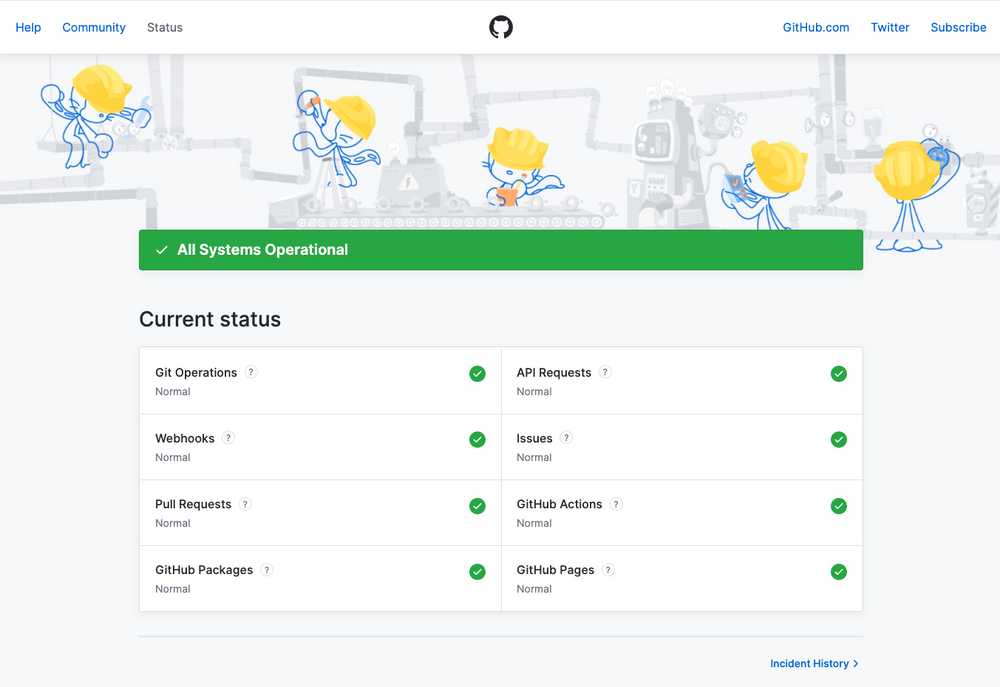This screenshot has width=1000, height=687.
Task: Click the green check beside API Requests
Action: pos(839,373)
